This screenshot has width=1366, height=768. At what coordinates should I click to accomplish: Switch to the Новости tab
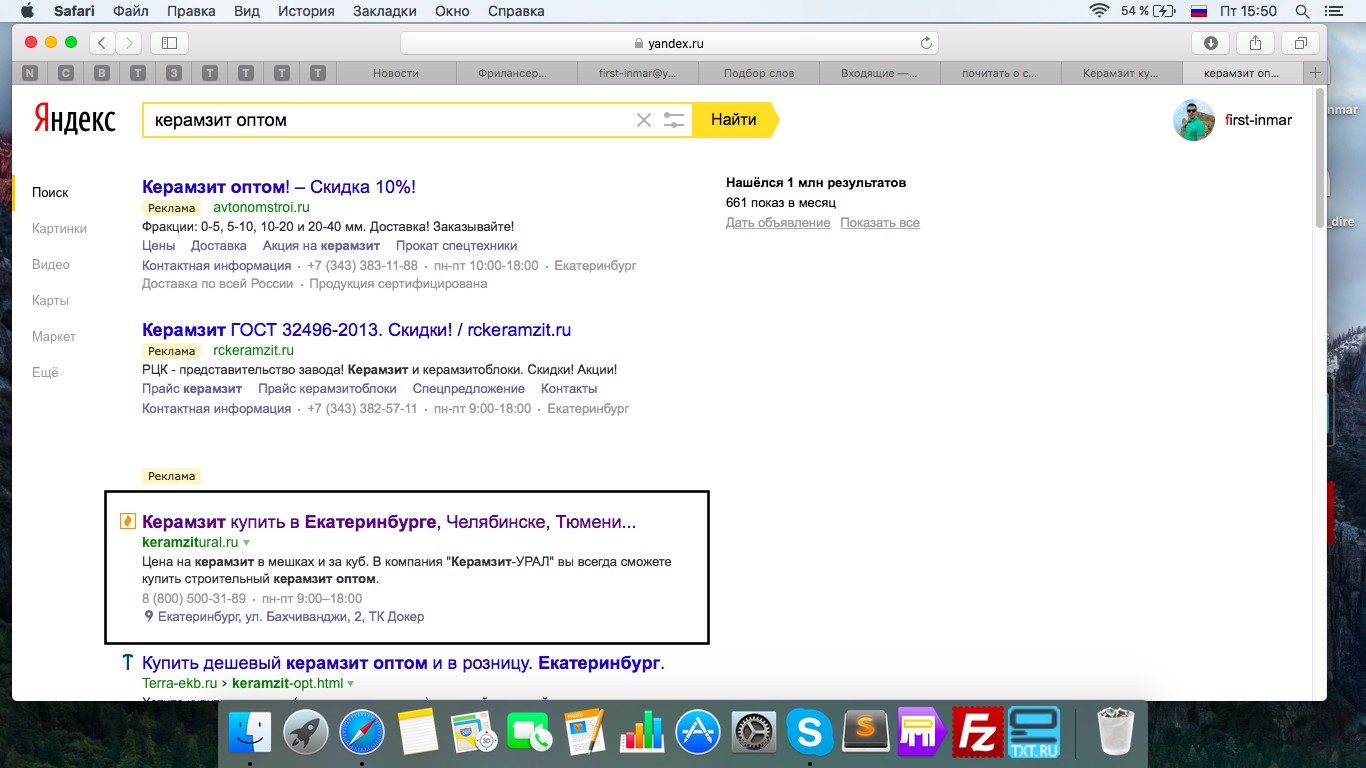pyautogui.click(x=396, y=73)
